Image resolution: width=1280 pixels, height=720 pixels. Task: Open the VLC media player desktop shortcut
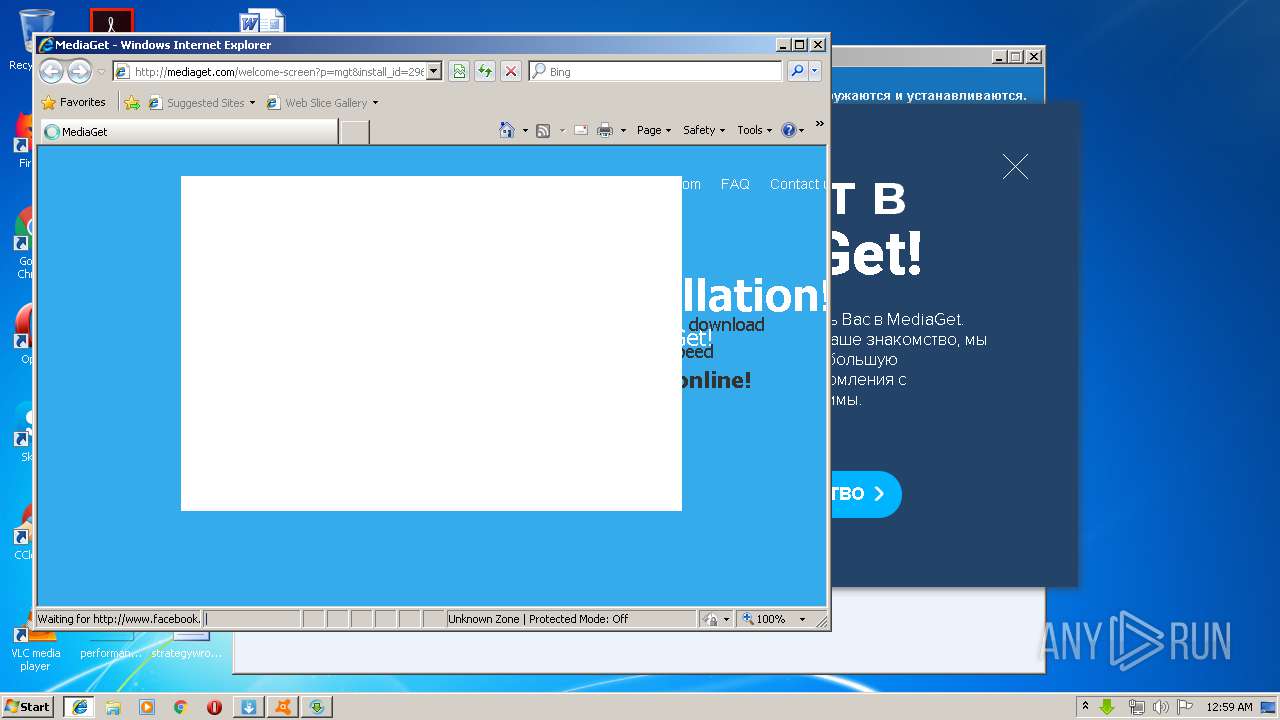[x=35, y=648]
